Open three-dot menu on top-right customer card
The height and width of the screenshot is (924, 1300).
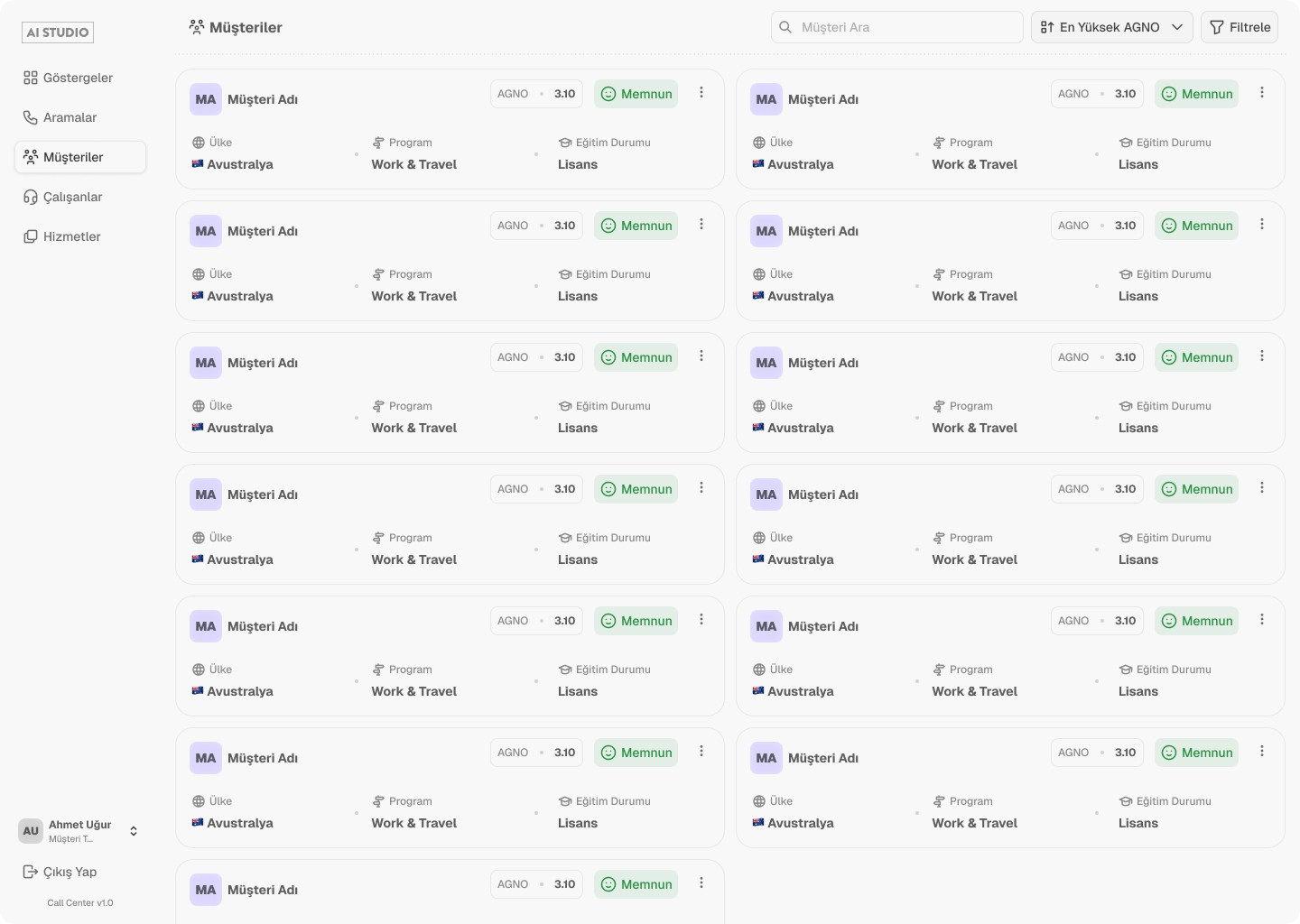click(x=1262, y=93)
